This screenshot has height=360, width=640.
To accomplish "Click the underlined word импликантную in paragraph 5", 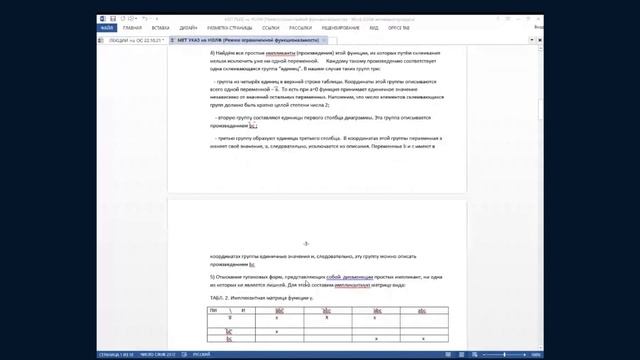I will pyautogui.click(x=352, y=285).
